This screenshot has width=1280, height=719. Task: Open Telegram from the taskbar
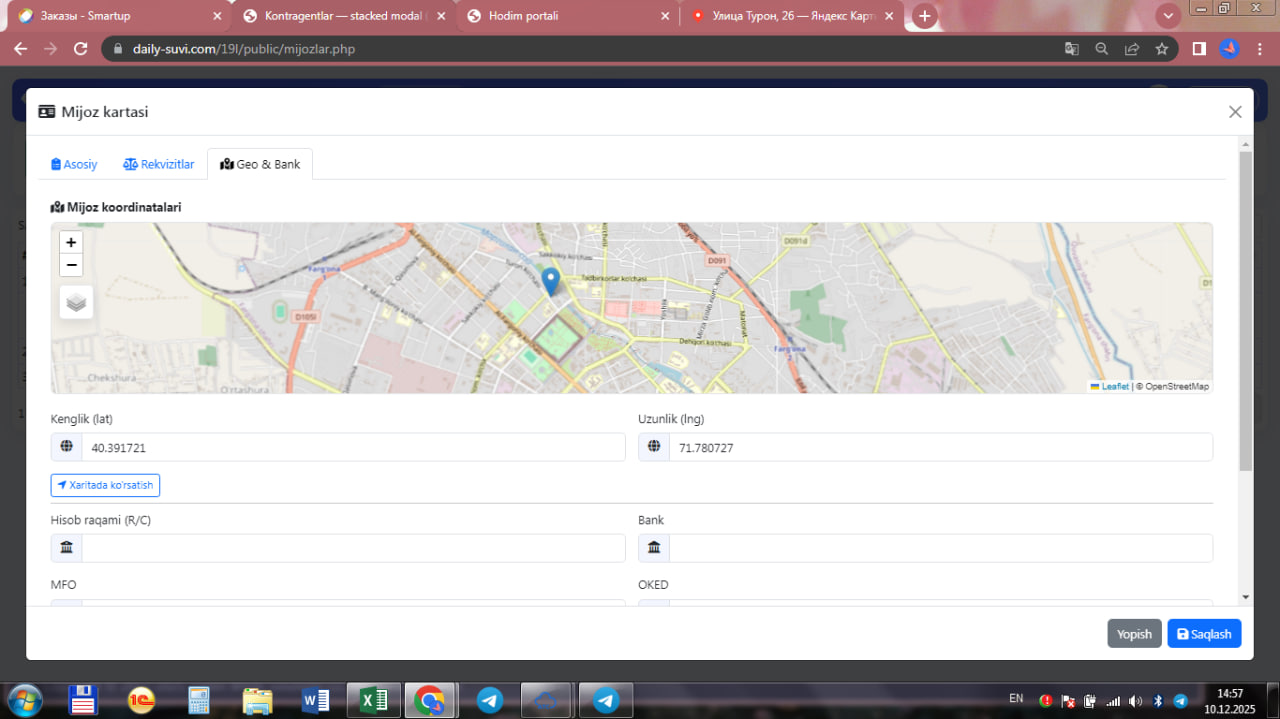(x=489, y=701)
